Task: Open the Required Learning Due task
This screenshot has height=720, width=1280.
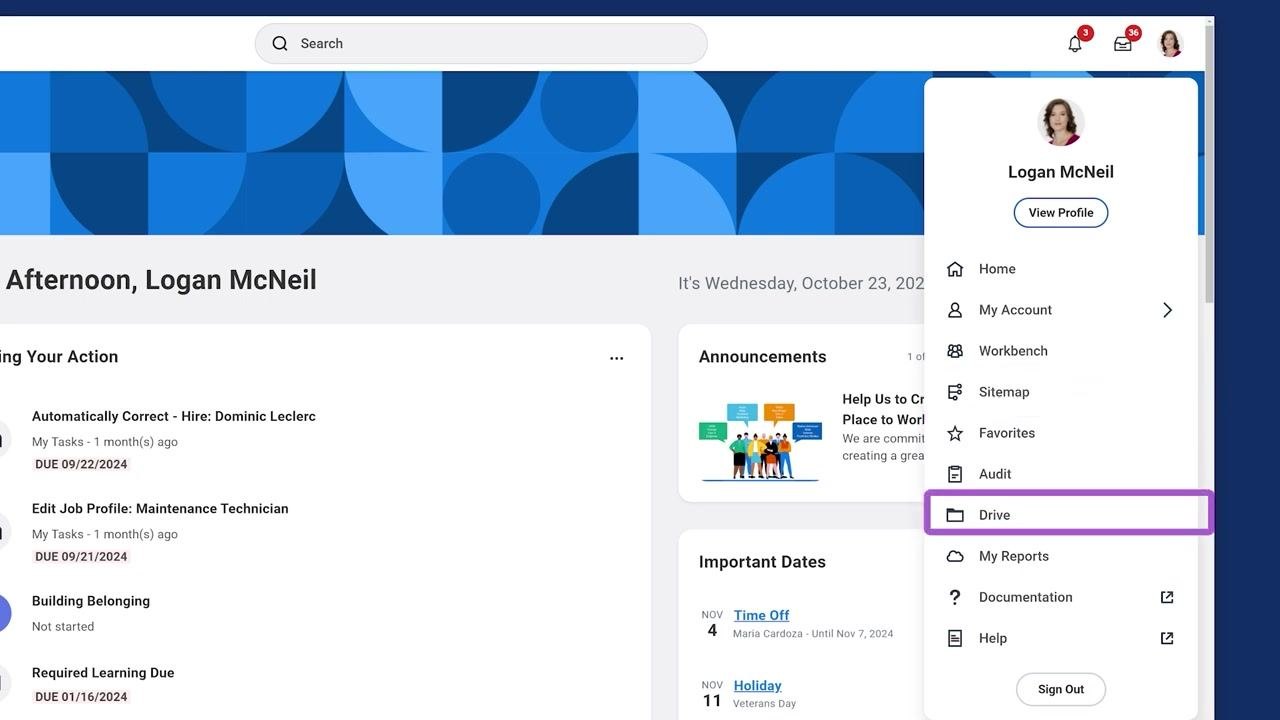Action: [103, 673]
